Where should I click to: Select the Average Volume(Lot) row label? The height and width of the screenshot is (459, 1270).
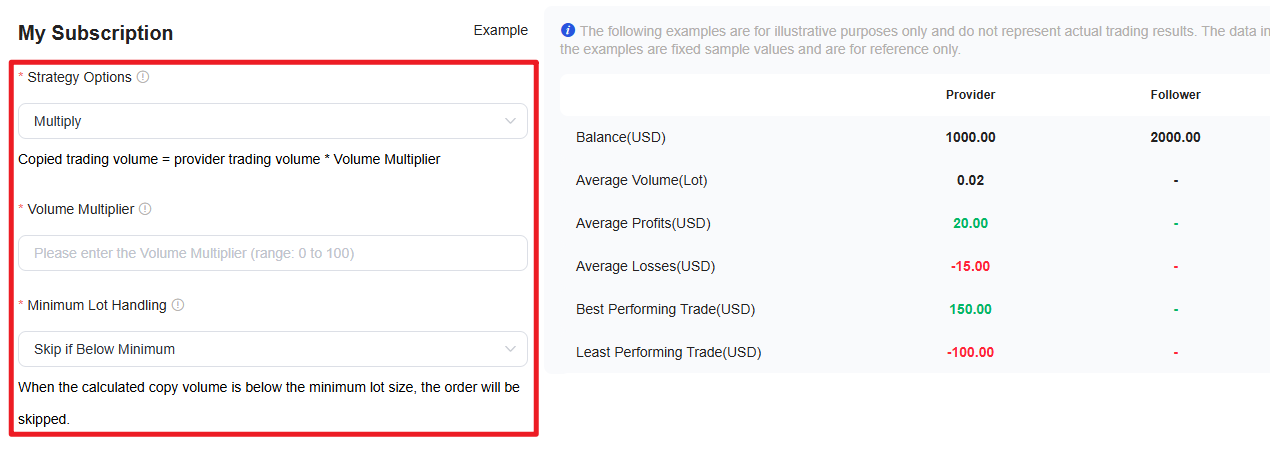coord(642,180)
